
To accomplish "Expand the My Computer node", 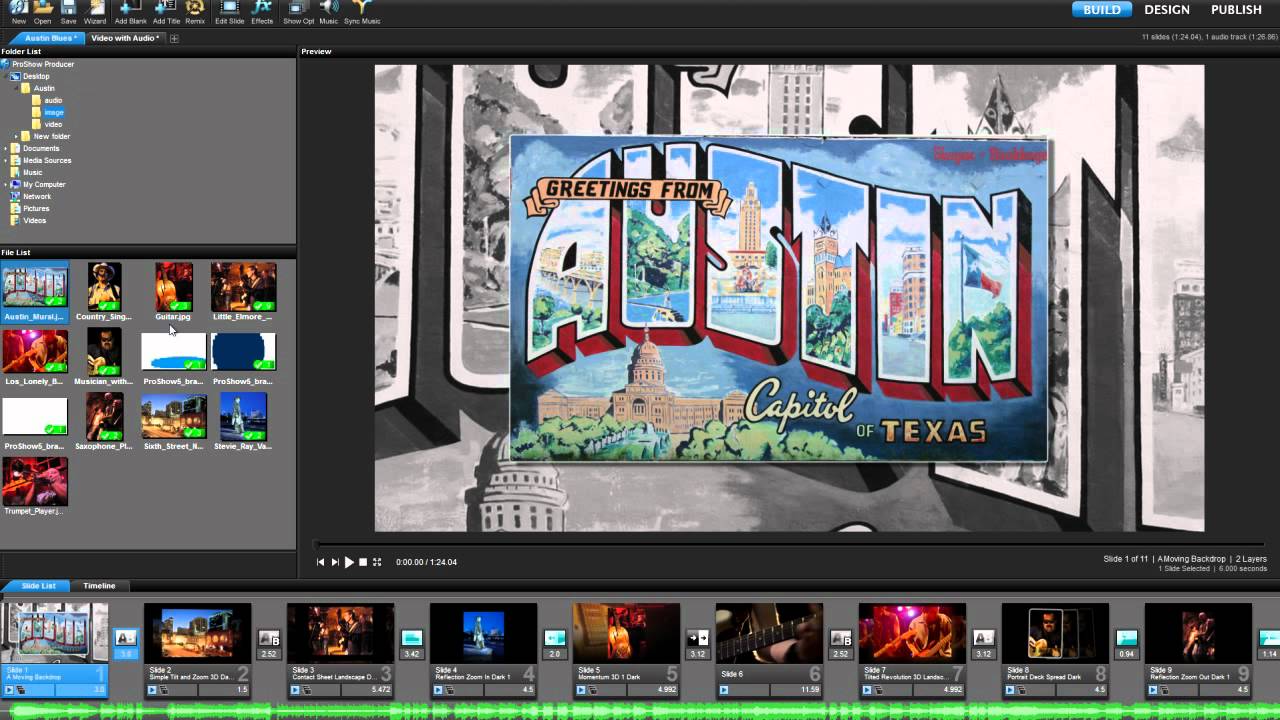I will tap(6, 184).
